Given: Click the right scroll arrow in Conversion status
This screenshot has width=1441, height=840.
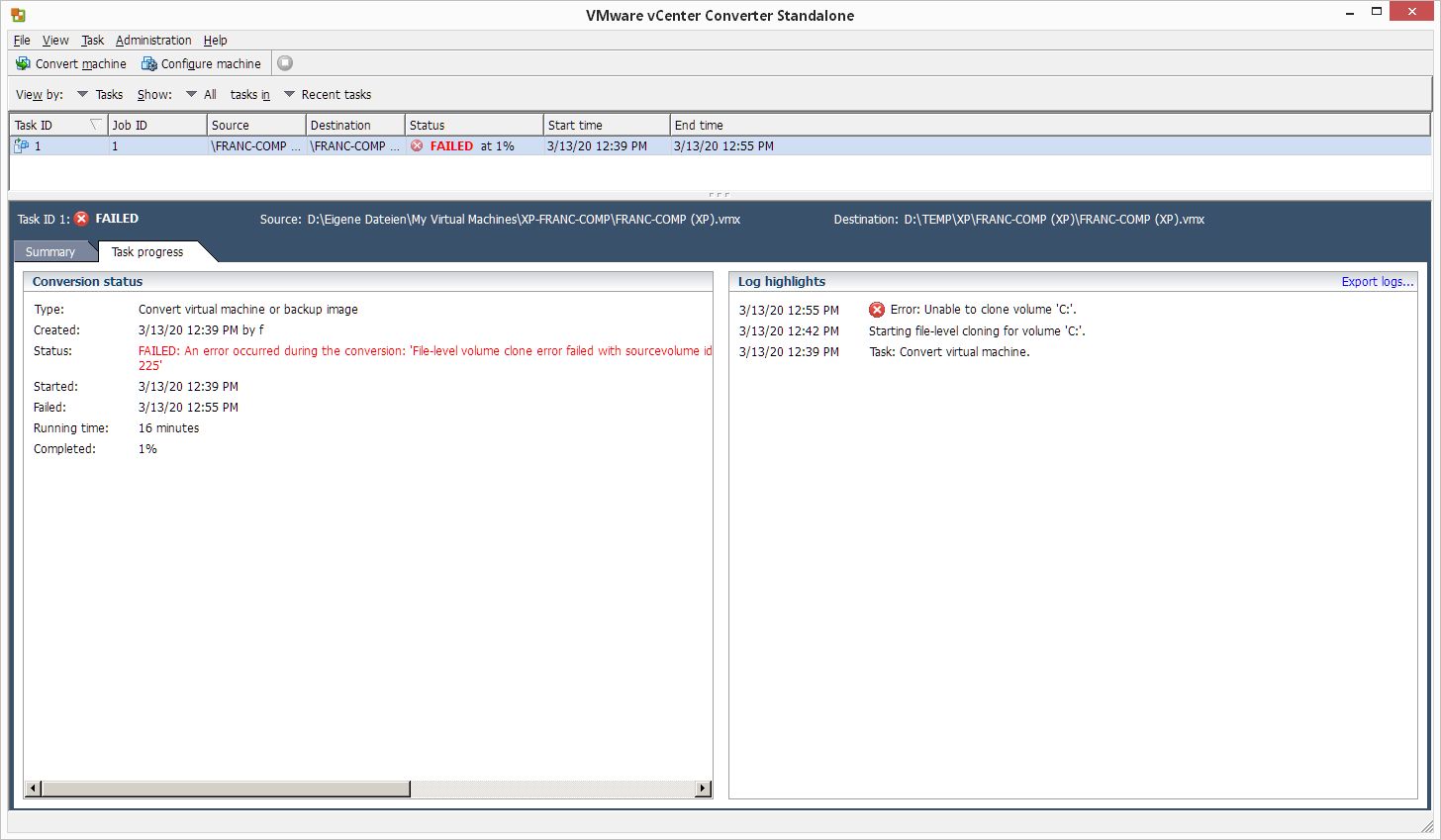Looking at the screenshot, I should (x=703, y=789).
